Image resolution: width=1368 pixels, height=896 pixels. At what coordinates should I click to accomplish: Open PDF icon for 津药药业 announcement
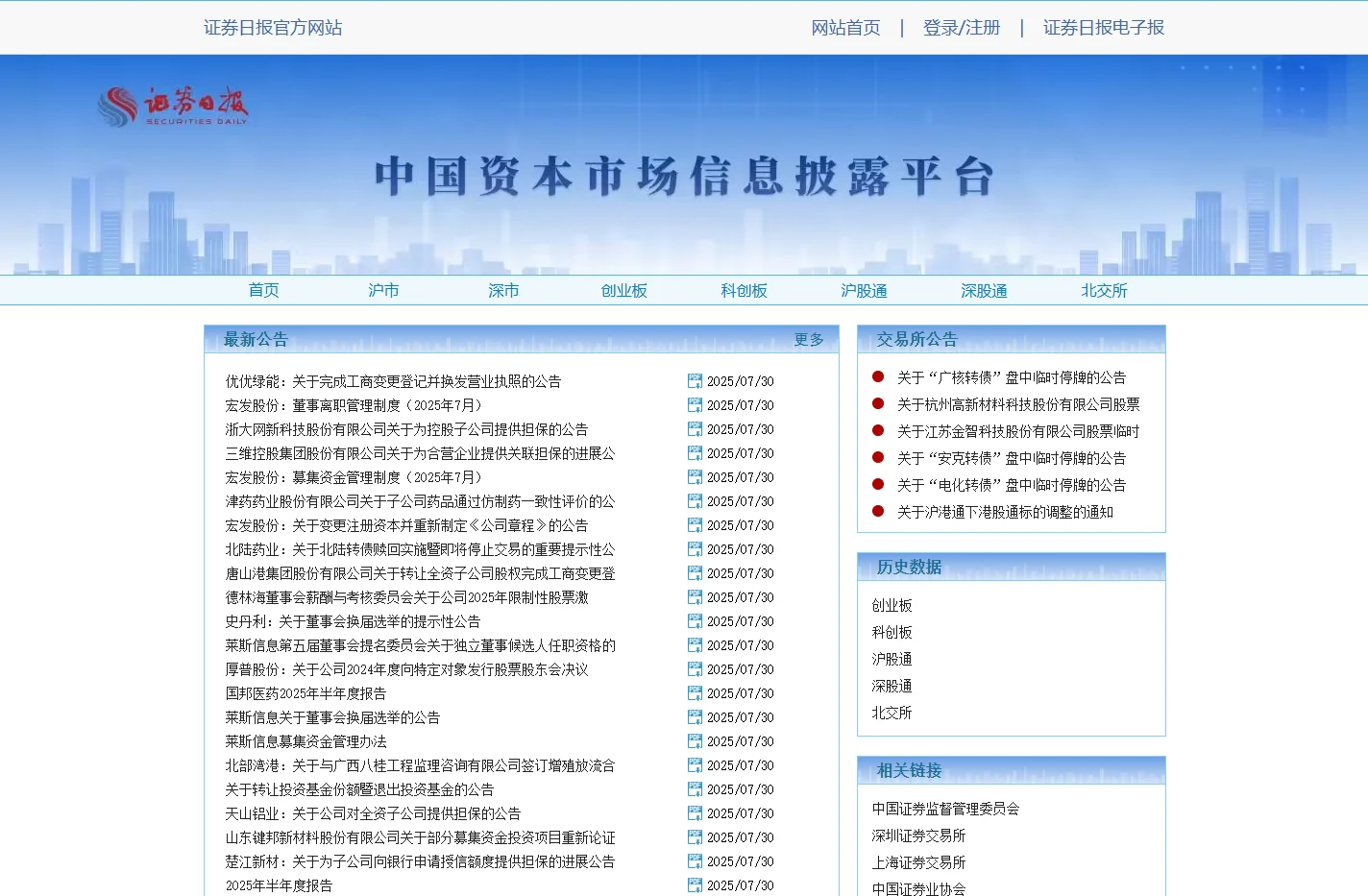[x=695, y=501]
